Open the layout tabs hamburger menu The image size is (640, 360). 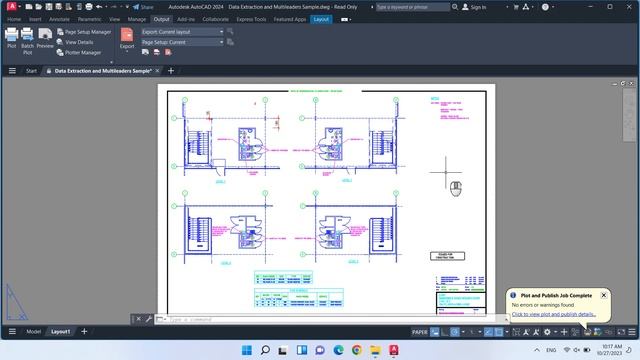pos(12,331)
